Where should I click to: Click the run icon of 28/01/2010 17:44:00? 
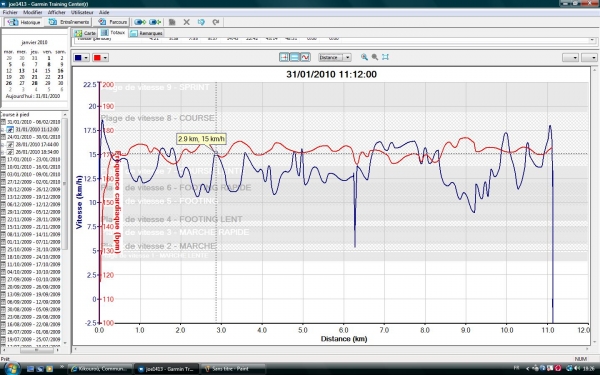[x=10, y=145]
